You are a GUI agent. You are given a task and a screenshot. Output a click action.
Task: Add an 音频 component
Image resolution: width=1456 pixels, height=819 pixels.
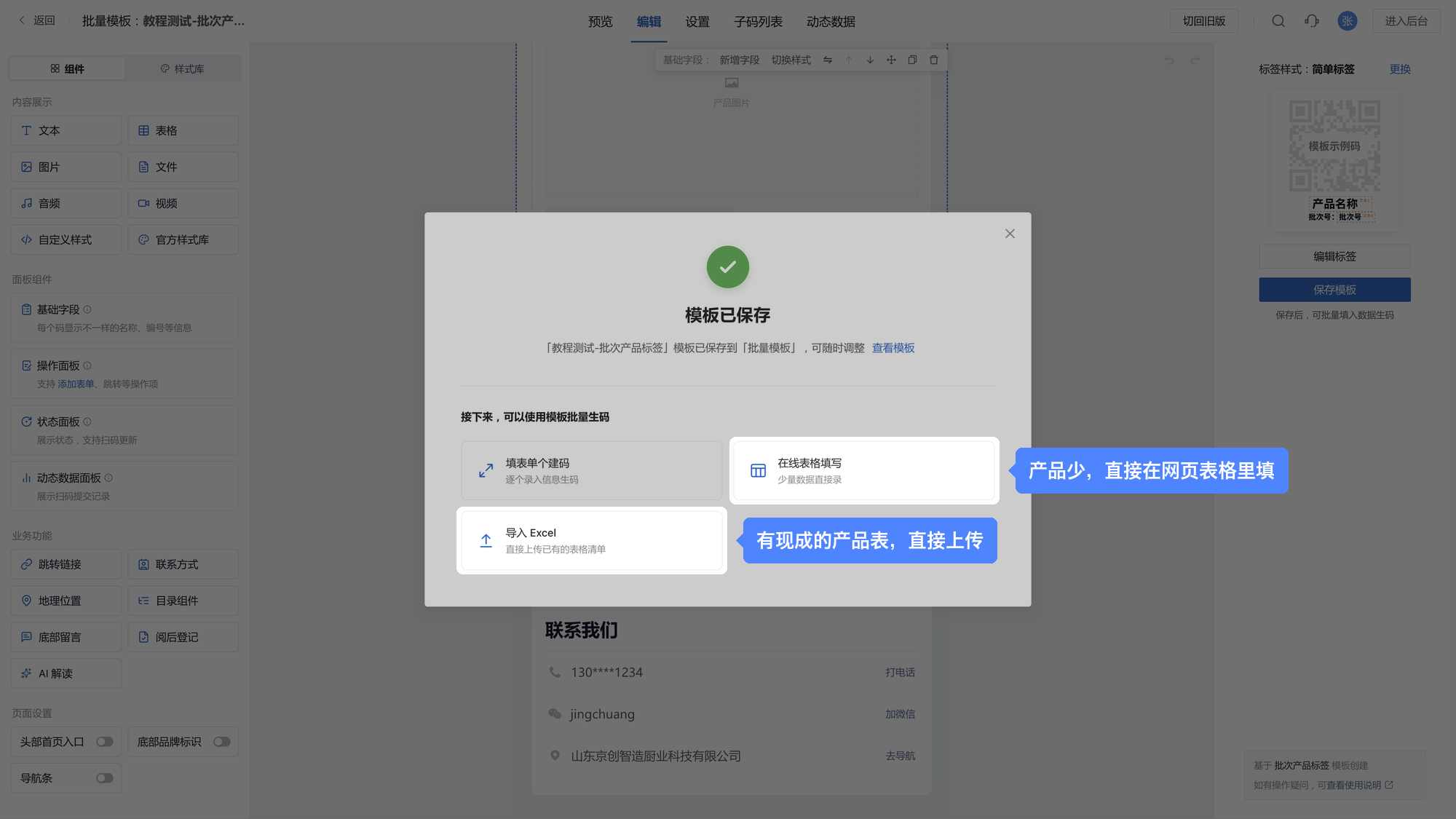click(66, 203)
